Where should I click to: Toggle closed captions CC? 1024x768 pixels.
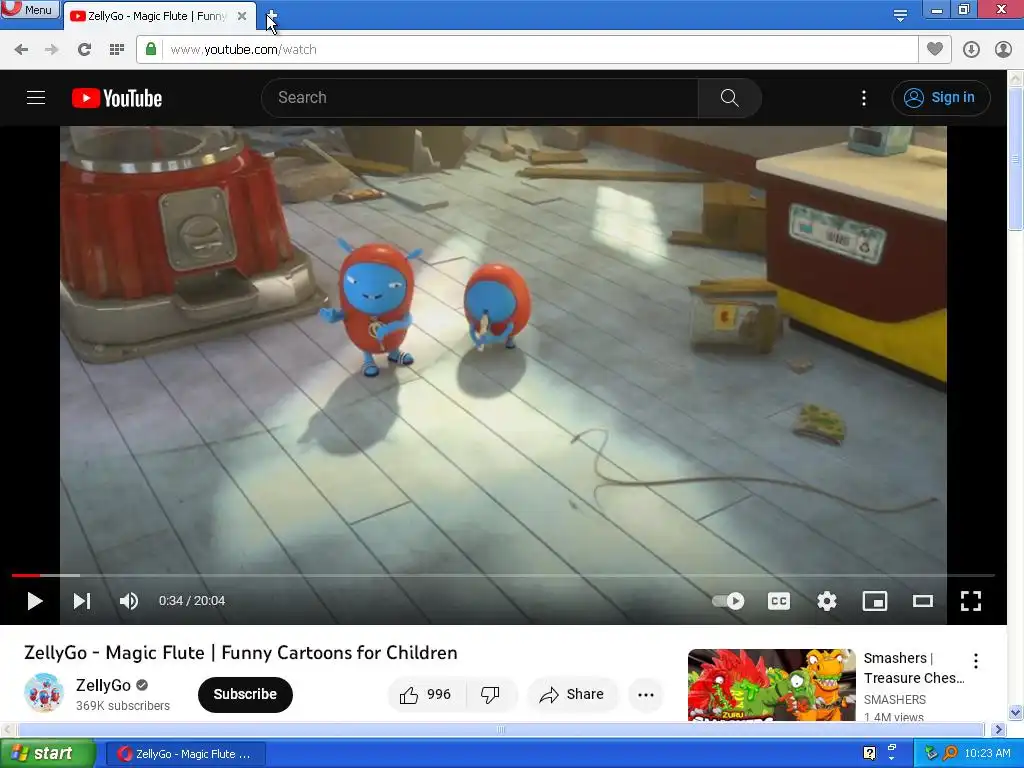click(x=778, y=601)
